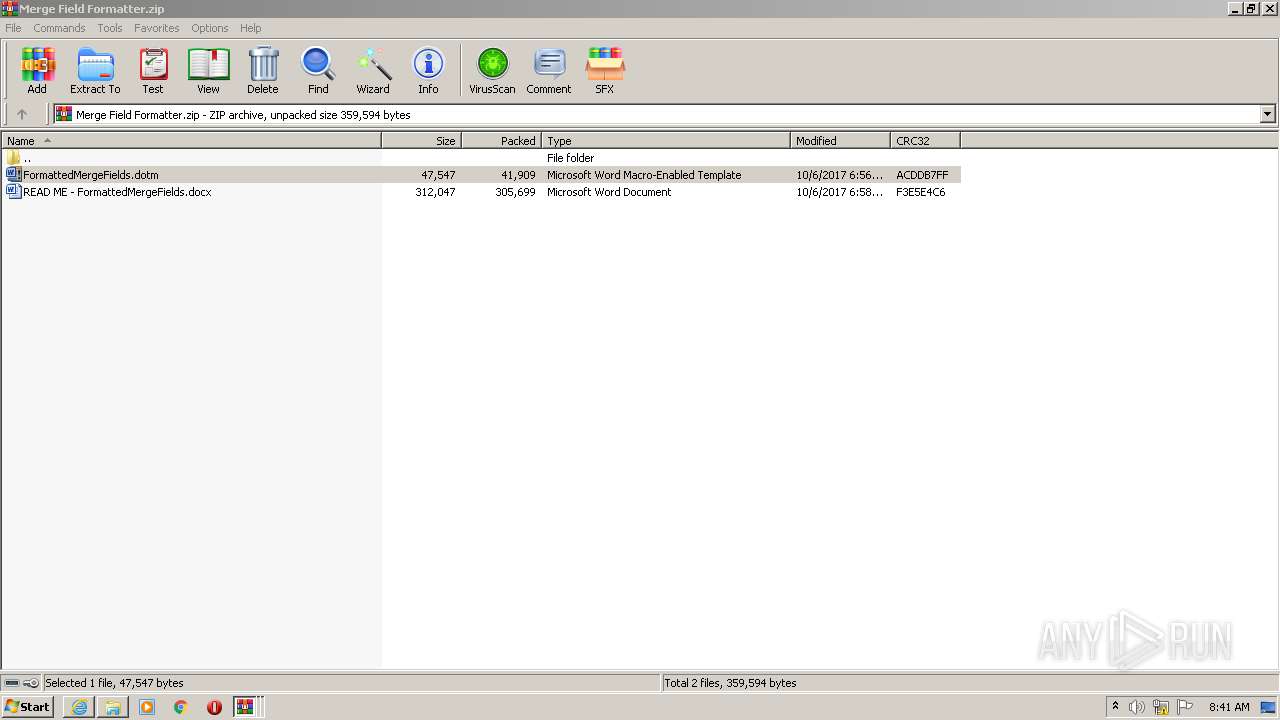
Task: Open the Opera browser taskbar icon
Action: tap(214, 707)
